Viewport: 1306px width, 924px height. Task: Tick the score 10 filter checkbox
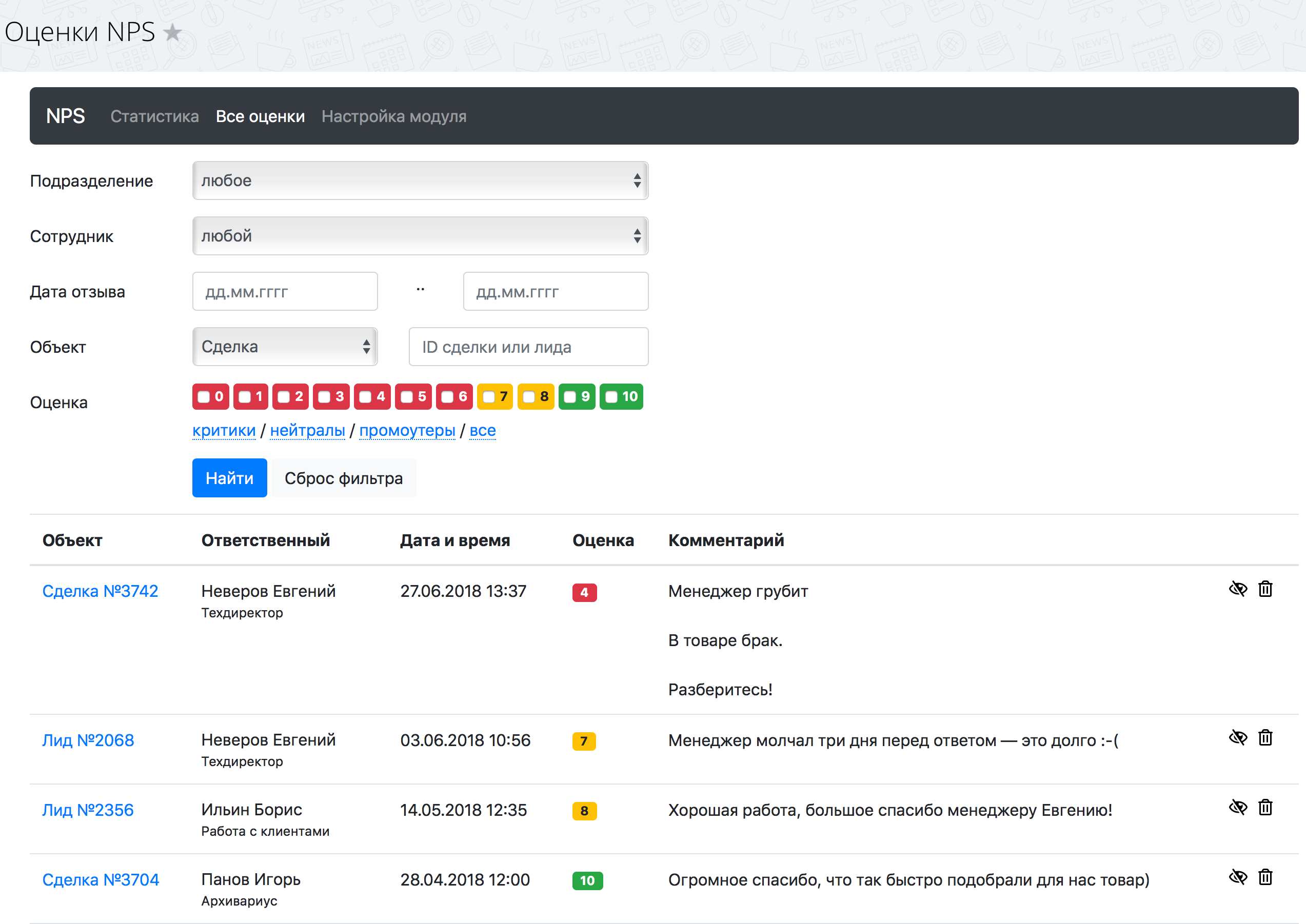[x=612, y=397]
